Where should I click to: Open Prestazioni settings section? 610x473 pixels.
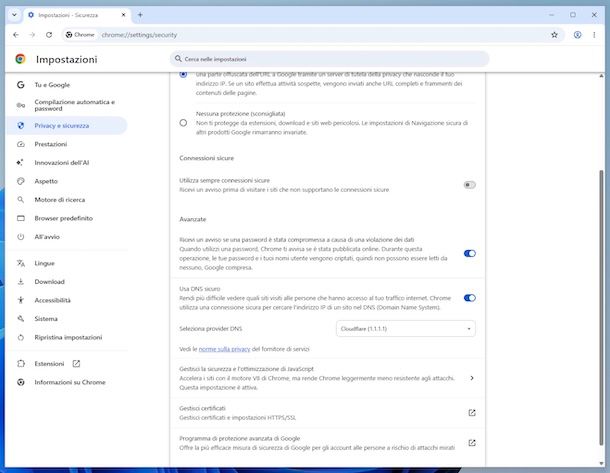pos(51,144)
